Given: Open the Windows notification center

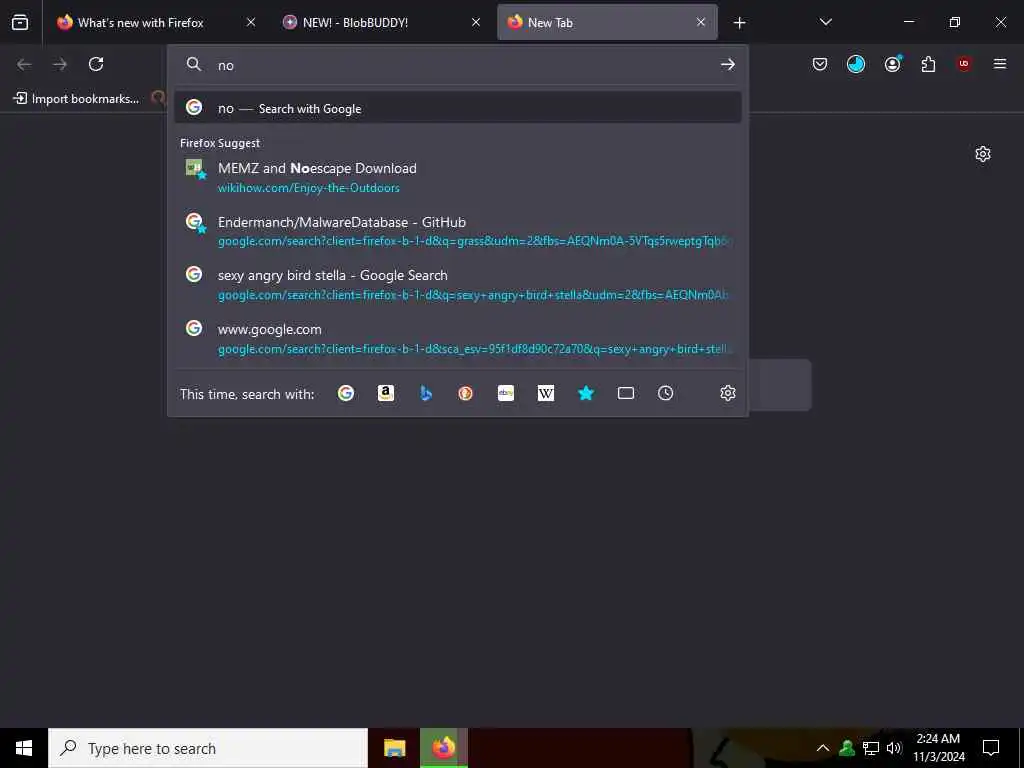Looking at the screenshot, I should click(991, 748).
